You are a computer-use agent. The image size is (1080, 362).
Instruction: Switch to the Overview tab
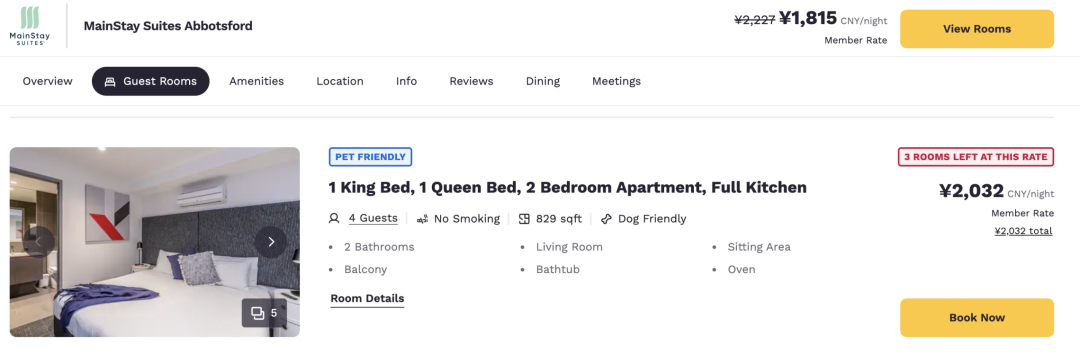[x=48, y=81]
